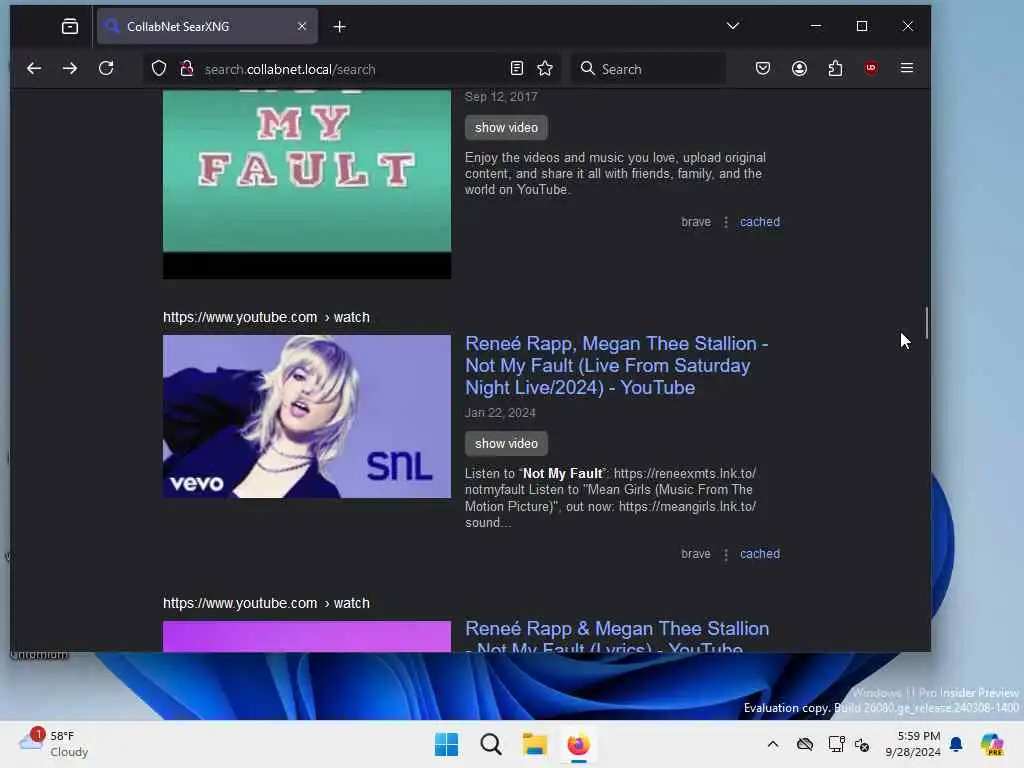Click the vevo SNL video thumbnail
This screenshot has height=768, width=1024.
[x=307, y=417]
